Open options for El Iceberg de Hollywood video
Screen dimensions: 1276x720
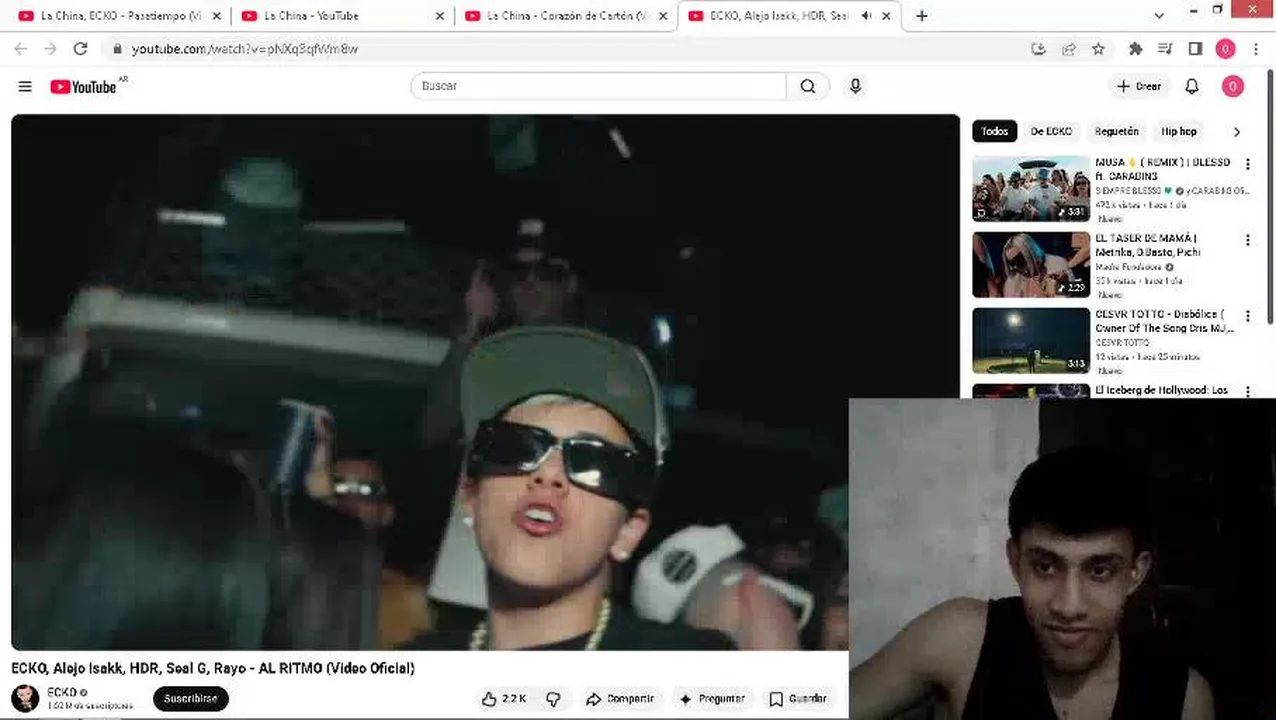click(x=1247, y=391)
